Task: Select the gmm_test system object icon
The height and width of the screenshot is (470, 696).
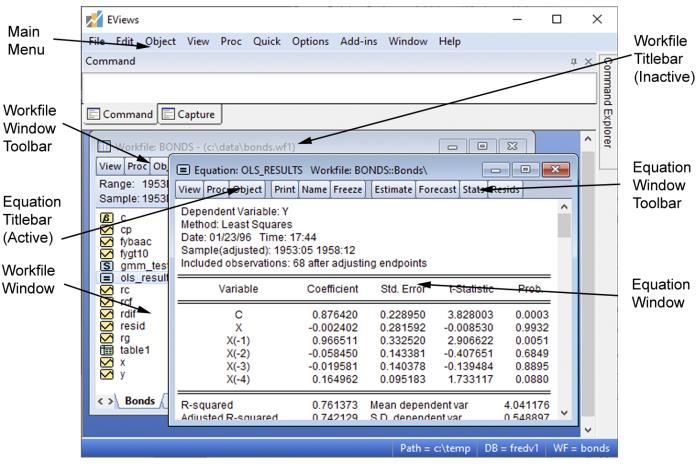Action: [x=107, y=265]
